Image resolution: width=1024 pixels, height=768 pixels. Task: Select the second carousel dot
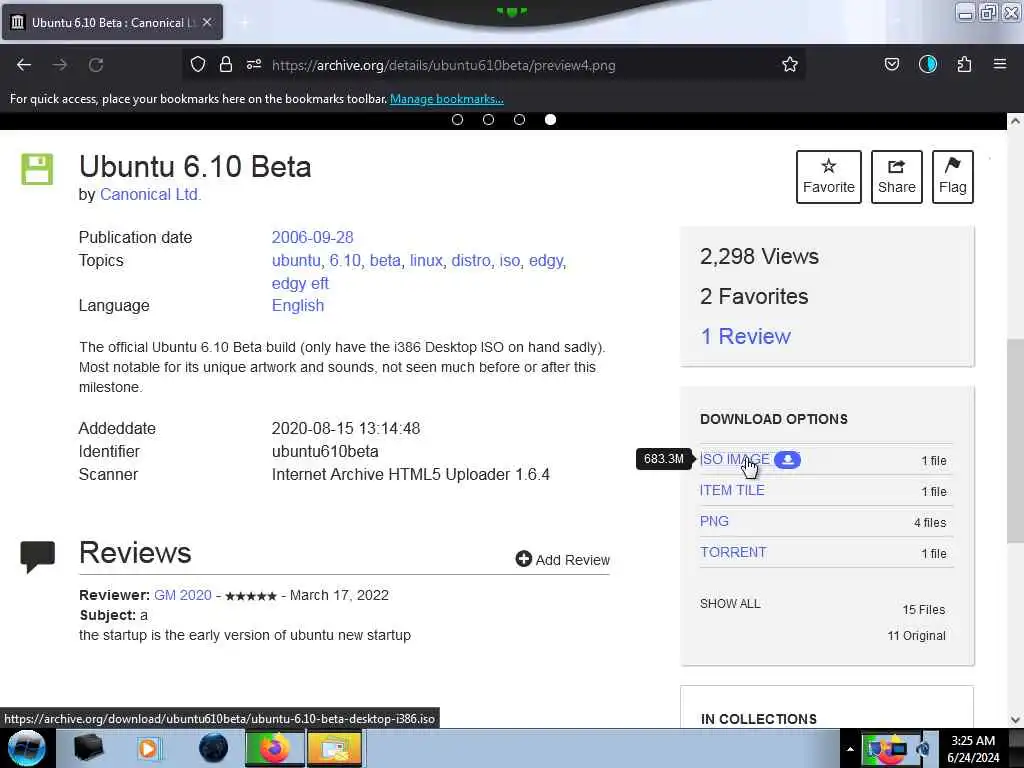coord(488,120)
